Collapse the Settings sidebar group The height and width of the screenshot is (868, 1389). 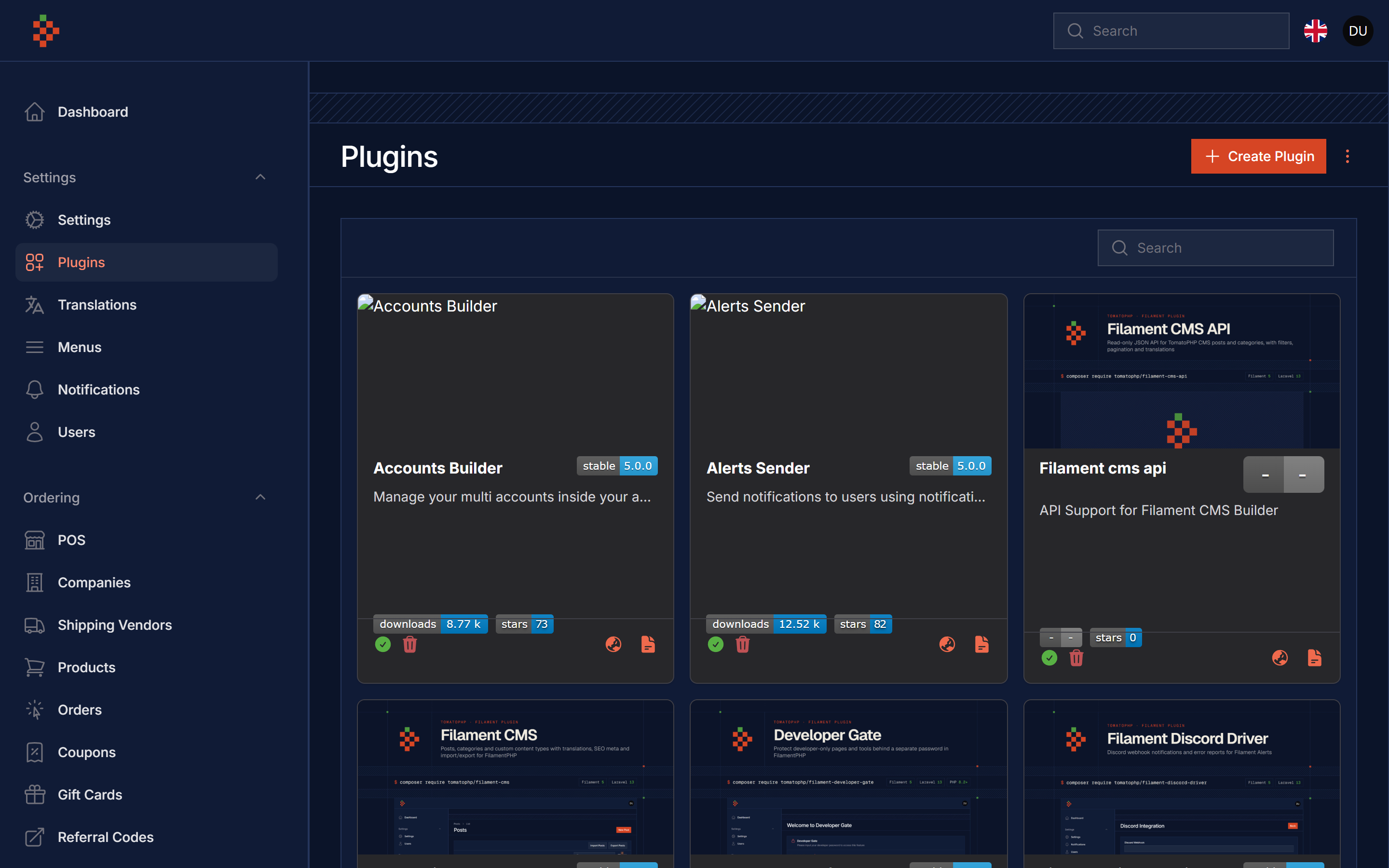click(x=260, y=177)
